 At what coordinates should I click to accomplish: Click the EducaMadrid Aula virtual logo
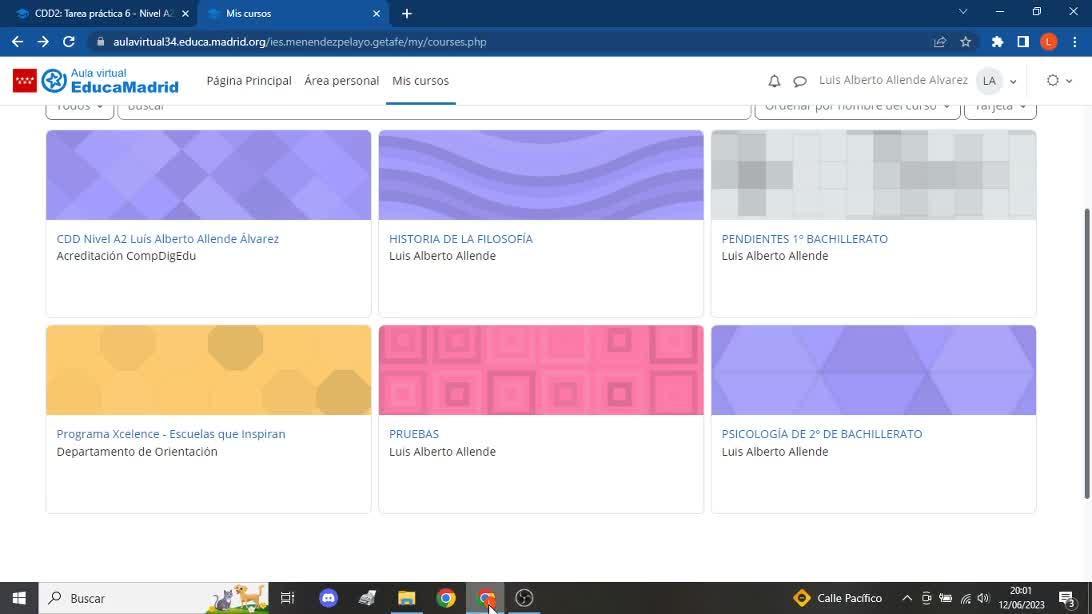tap(96, 81)
